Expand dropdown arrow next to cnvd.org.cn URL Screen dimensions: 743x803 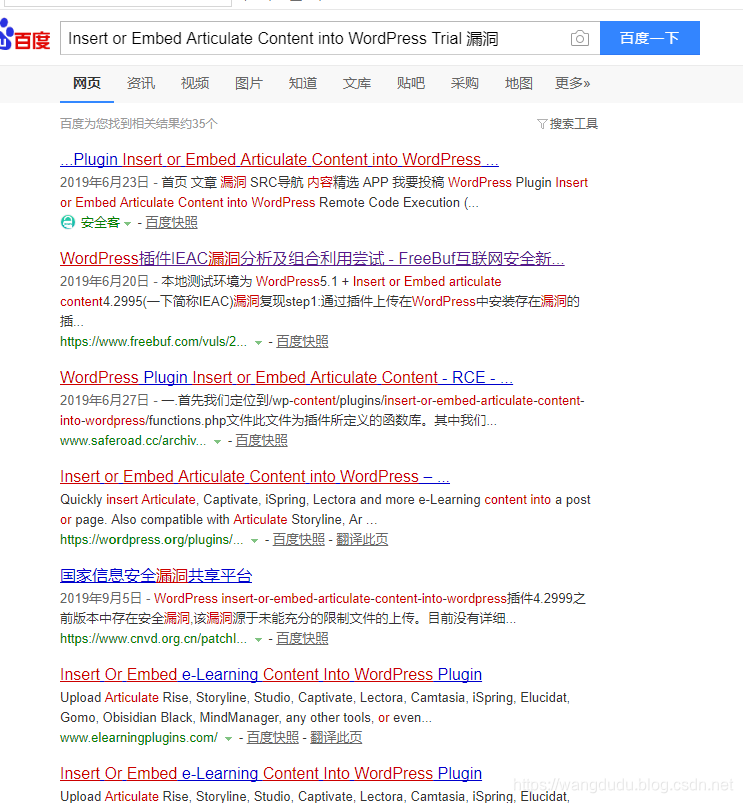point(259,640)
